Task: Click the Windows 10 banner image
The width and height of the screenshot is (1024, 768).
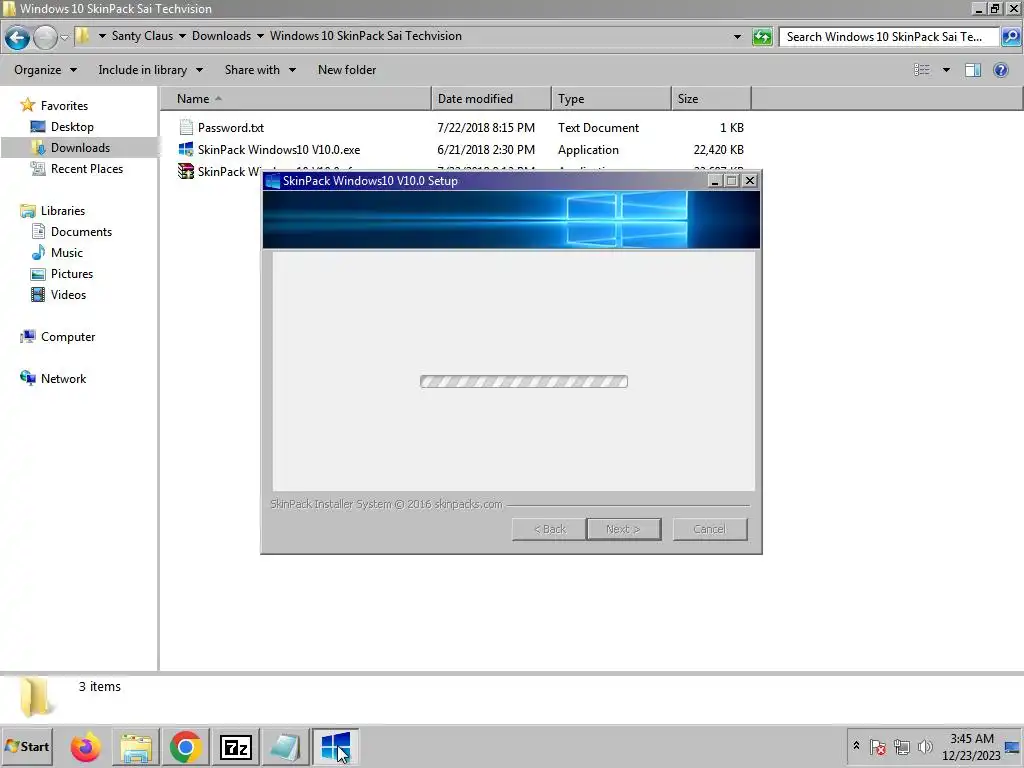Action: (x=511, y=219)
